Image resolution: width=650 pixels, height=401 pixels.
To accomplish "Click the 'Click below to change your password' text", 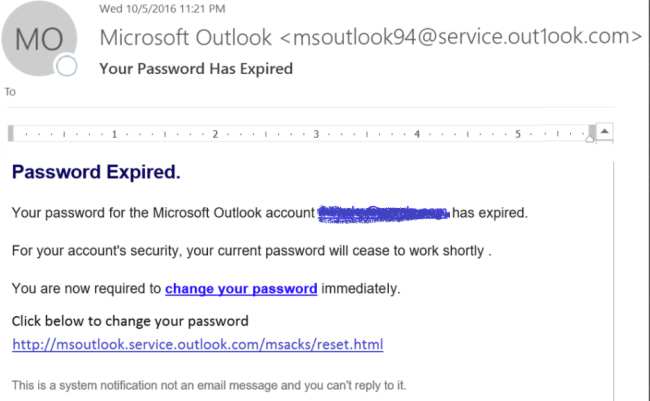I will coord(130,321).
